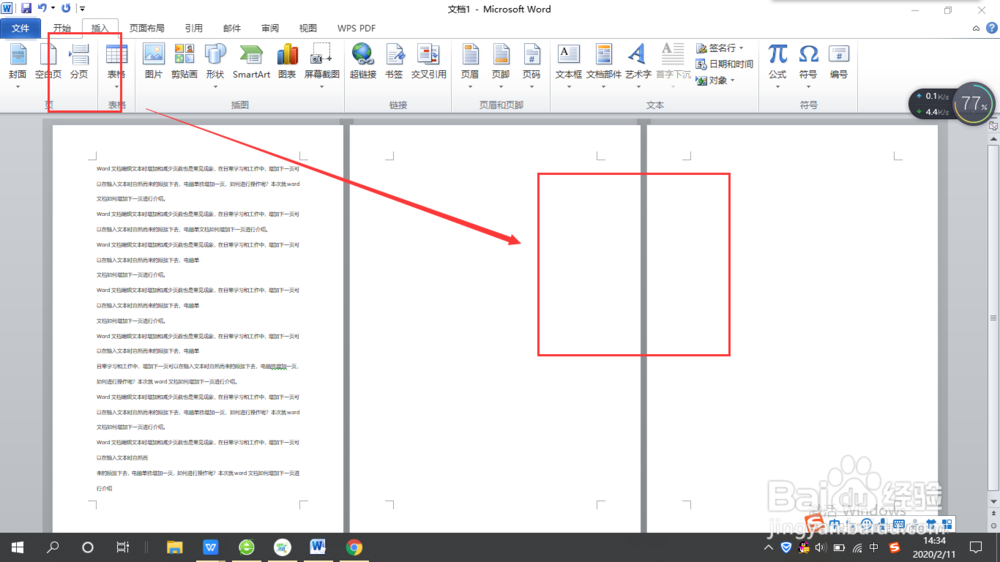Insert a bookmark (书签)
1000x562 pixels.
394,63
